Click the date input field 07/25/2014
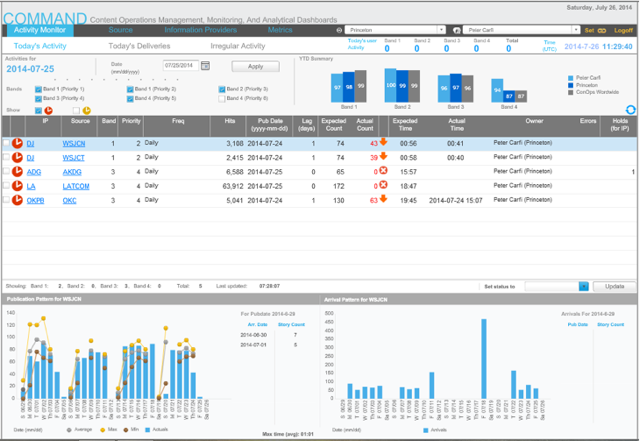This screenshot has height=441, width=640. [x=180, y=65]
